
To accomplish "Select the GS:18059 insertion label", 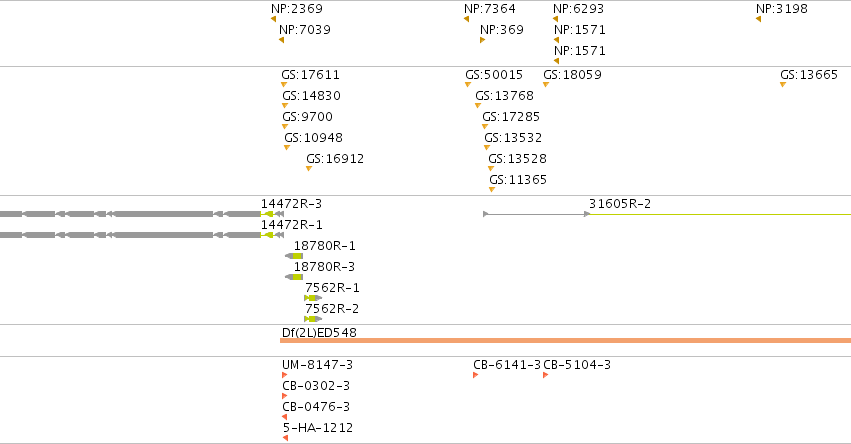I will click(x=573, y=75).
